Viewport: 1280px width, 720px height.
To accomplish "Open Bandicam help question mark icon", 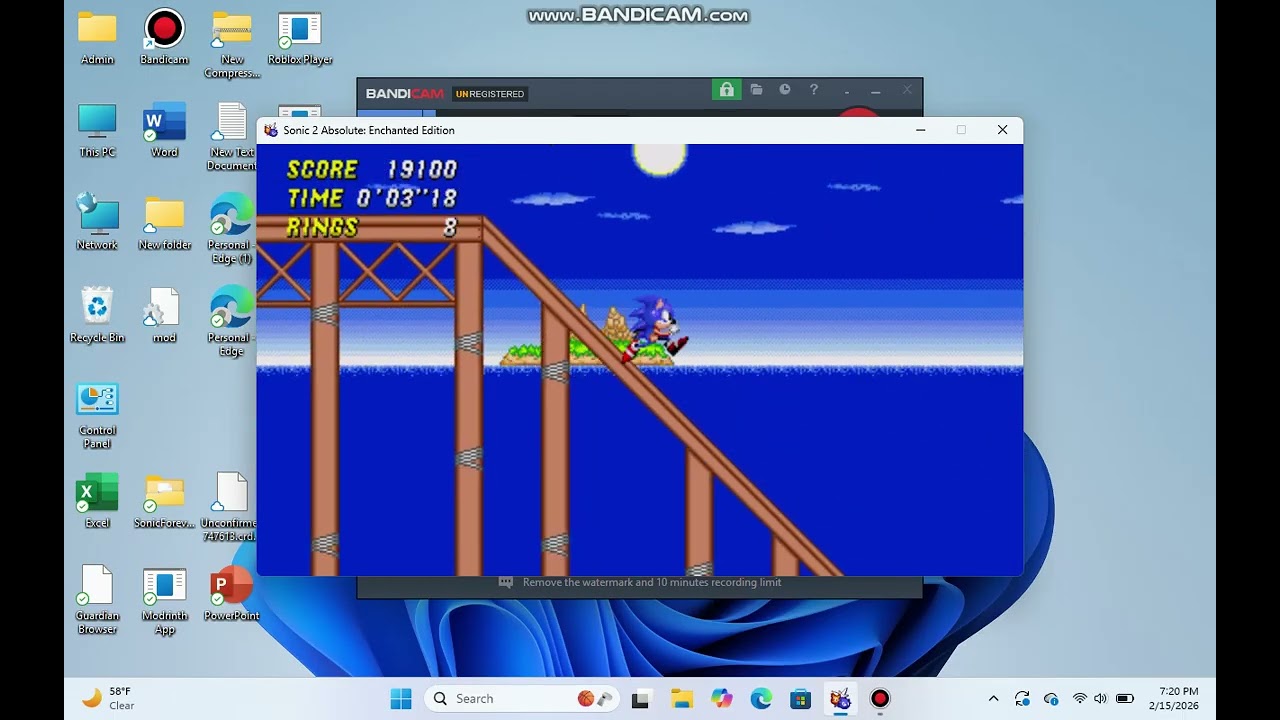I will [813, 90].
